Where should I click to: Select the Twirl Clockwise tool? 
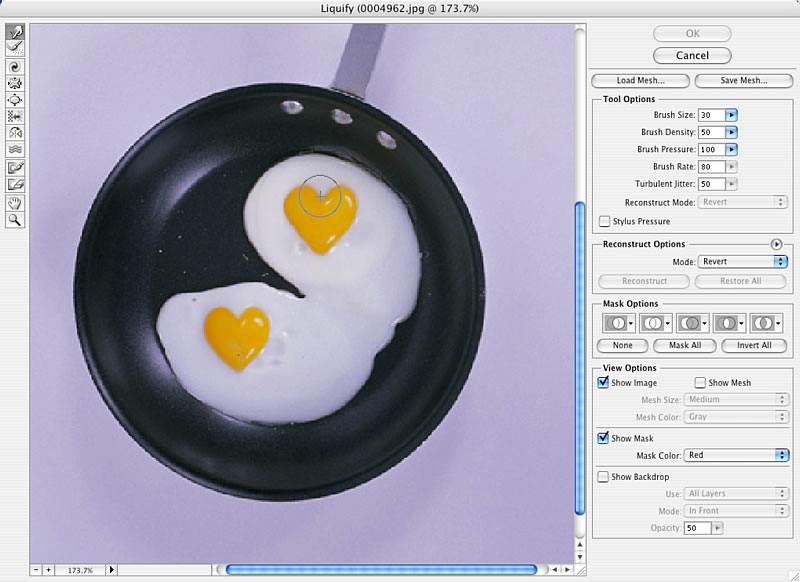15,67
